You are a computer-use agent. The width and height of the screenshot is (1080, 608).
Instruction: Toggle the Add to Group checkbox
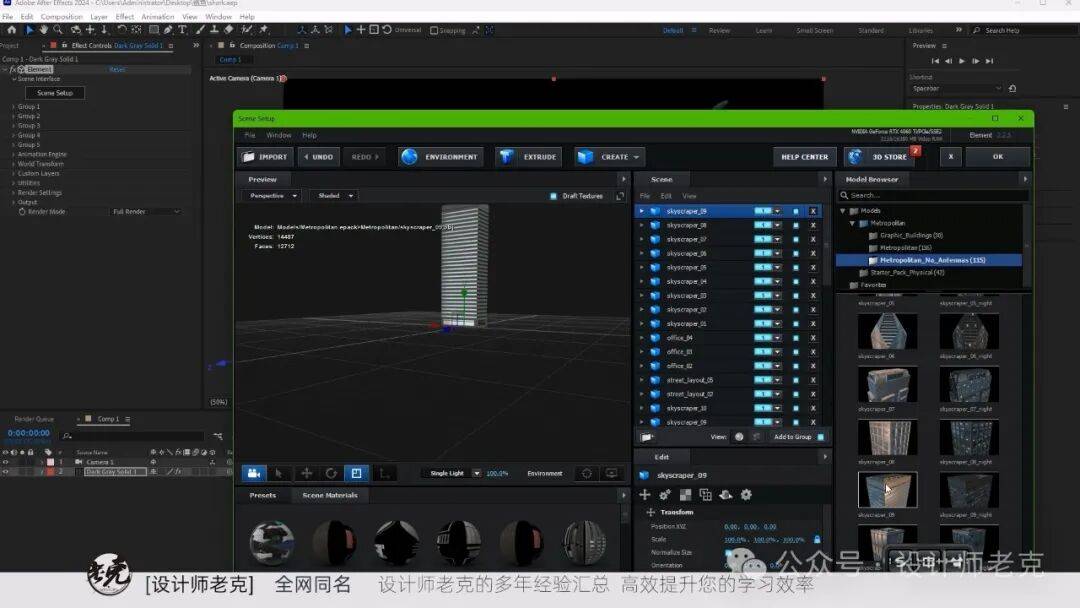(820, 437)
